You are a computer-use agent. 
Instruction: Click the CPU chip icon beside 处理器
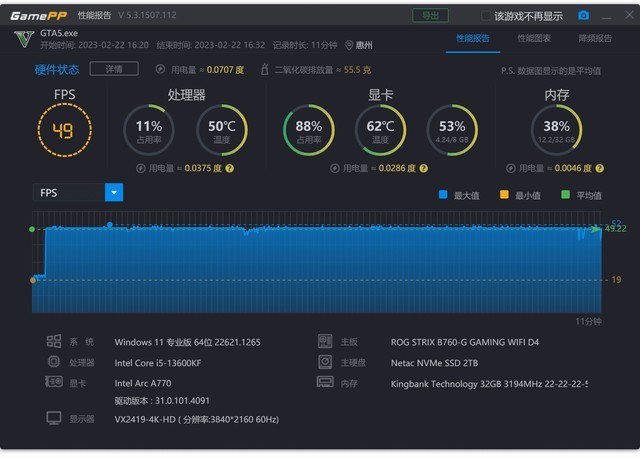pyautogui.click(x=54, y=362)
